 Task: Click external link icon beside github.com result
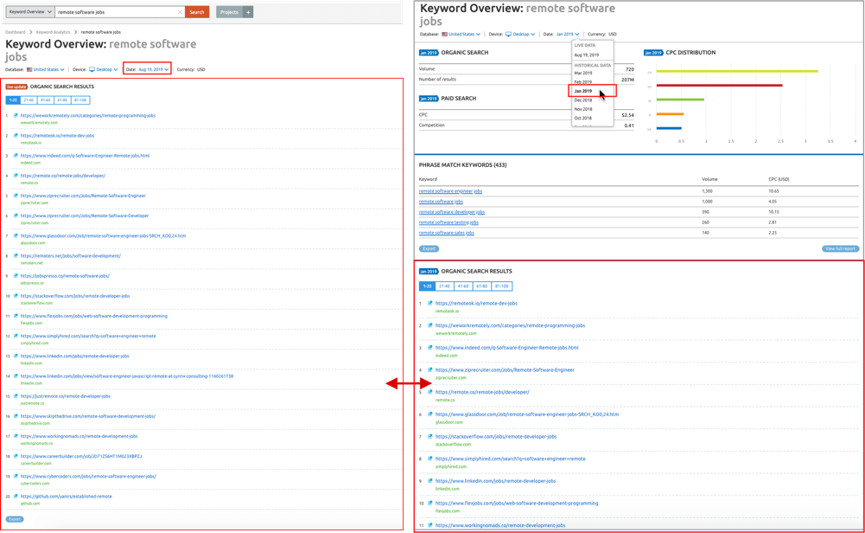point(15,496)
